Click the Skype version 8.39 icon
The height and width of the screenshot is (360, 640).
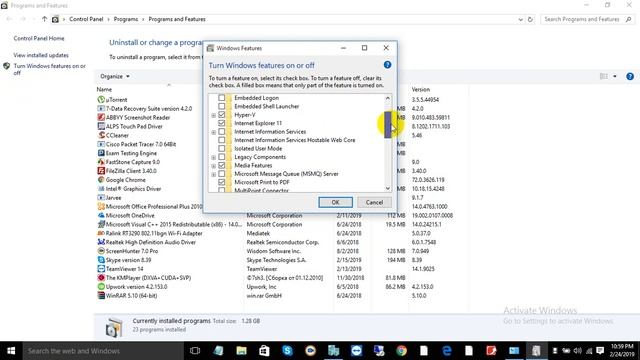coord(101,260)
